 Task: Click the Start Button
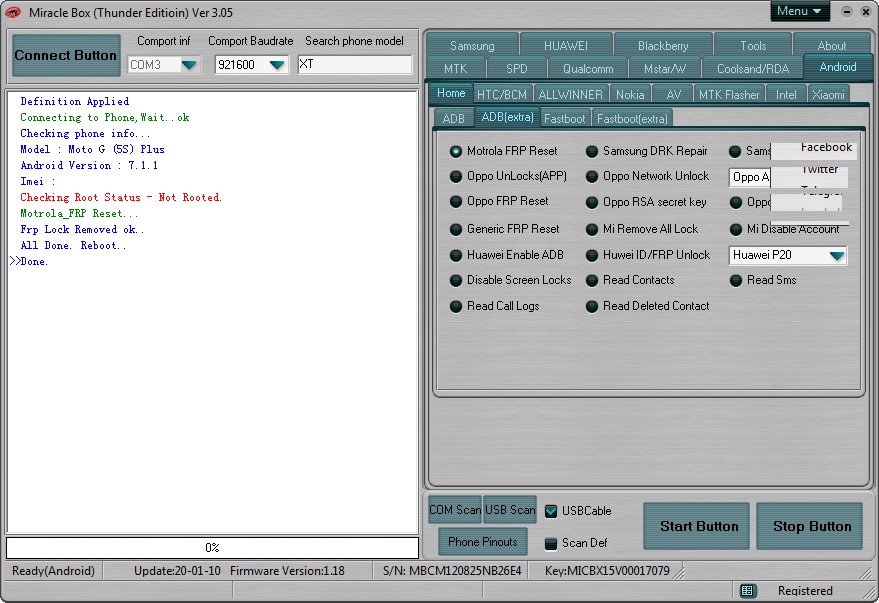(698, 526)
